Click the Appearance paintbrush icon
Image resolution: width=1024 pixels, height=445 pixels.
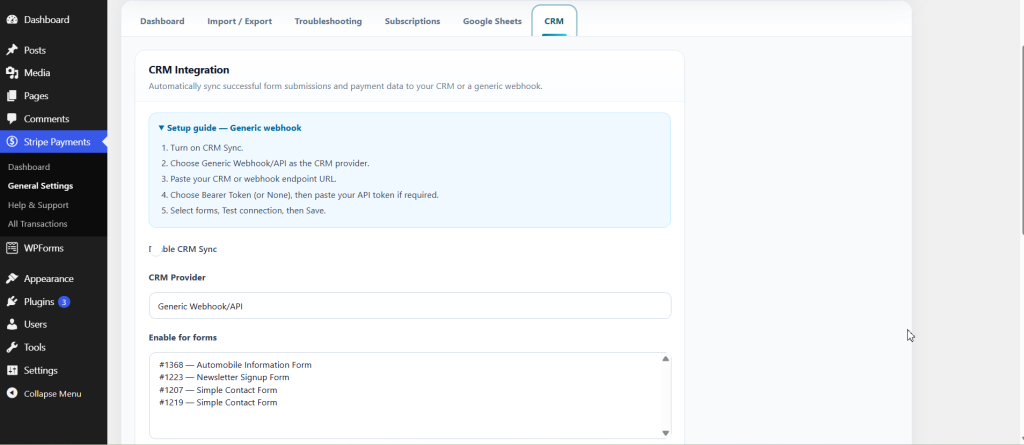(12, 278)
